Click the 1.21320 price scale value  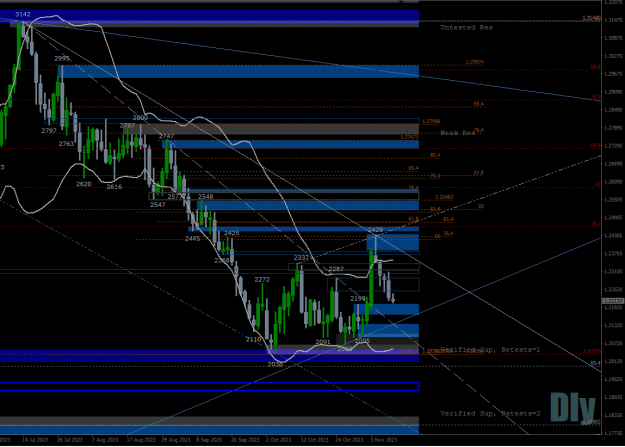click(x=613, y=325)
